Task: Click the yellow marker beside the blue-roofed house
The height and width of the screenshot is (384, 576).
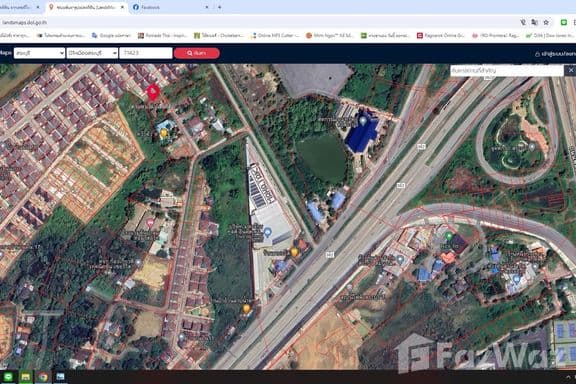Action: [164, 133]
